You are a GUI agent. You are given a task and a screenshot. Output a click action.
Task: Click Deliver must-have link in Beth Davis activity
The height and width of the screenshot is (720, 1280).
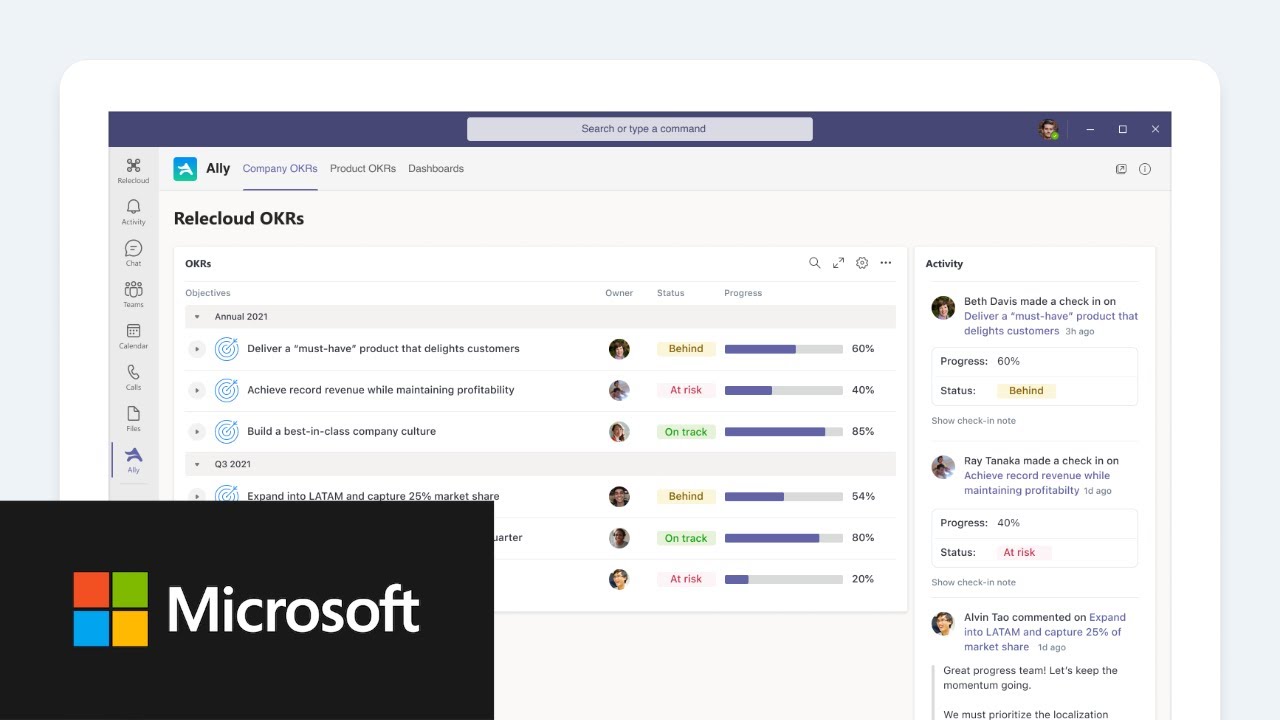click(1050, 323)
